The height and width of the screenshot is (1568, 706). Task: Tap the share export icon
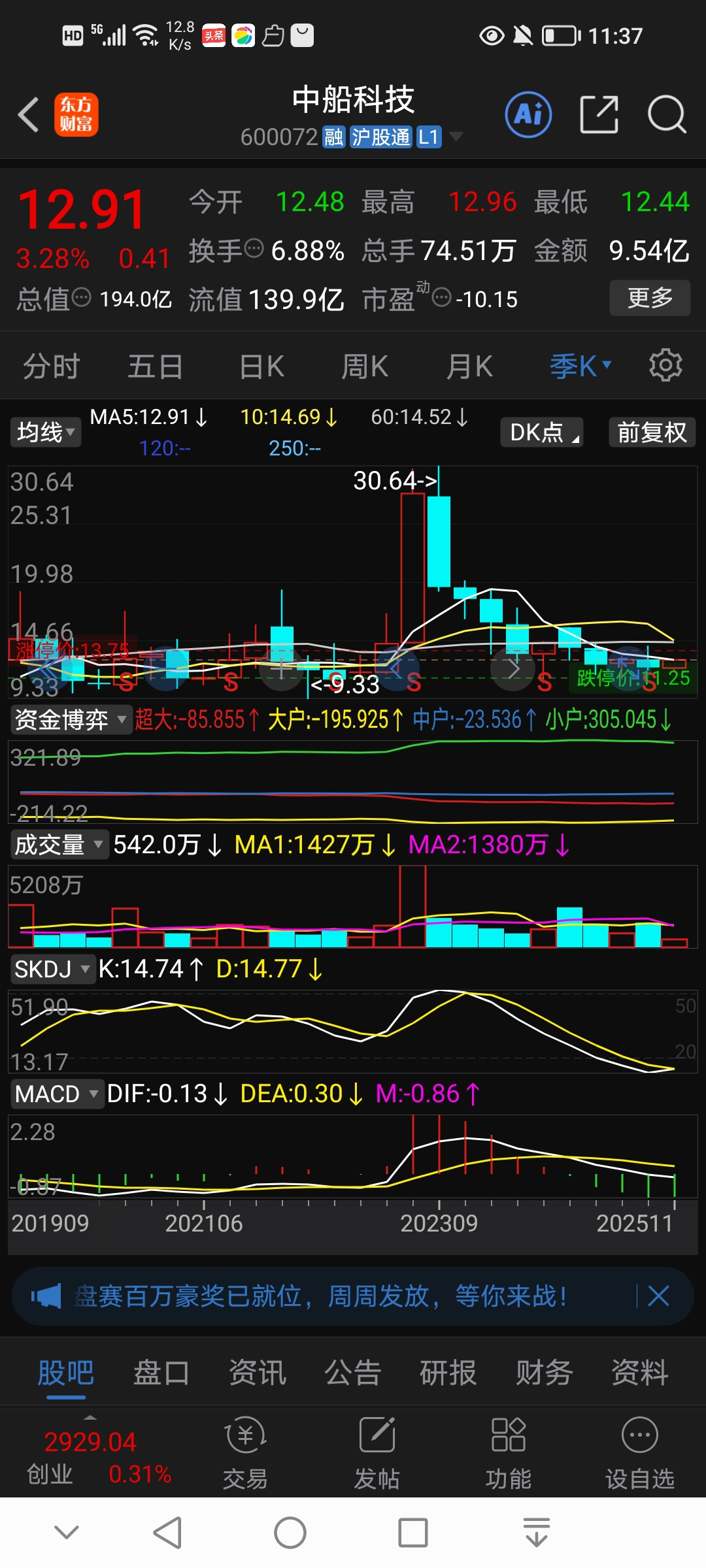(599, 115)
